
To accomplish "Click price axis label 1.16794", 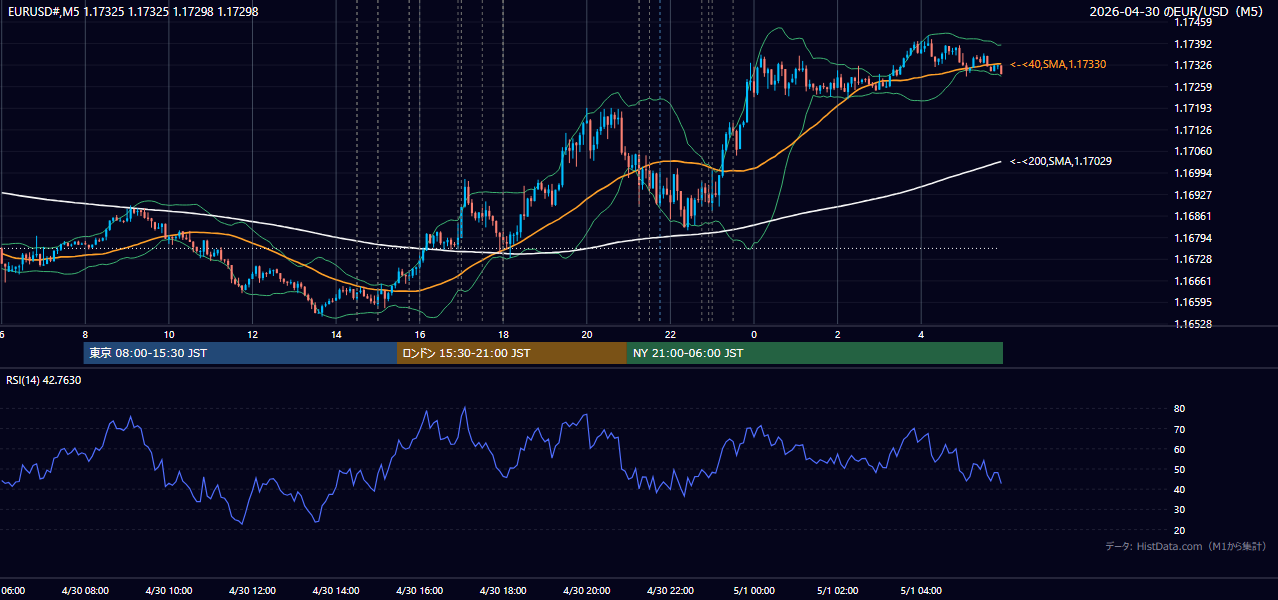I will coord(1193,238).
